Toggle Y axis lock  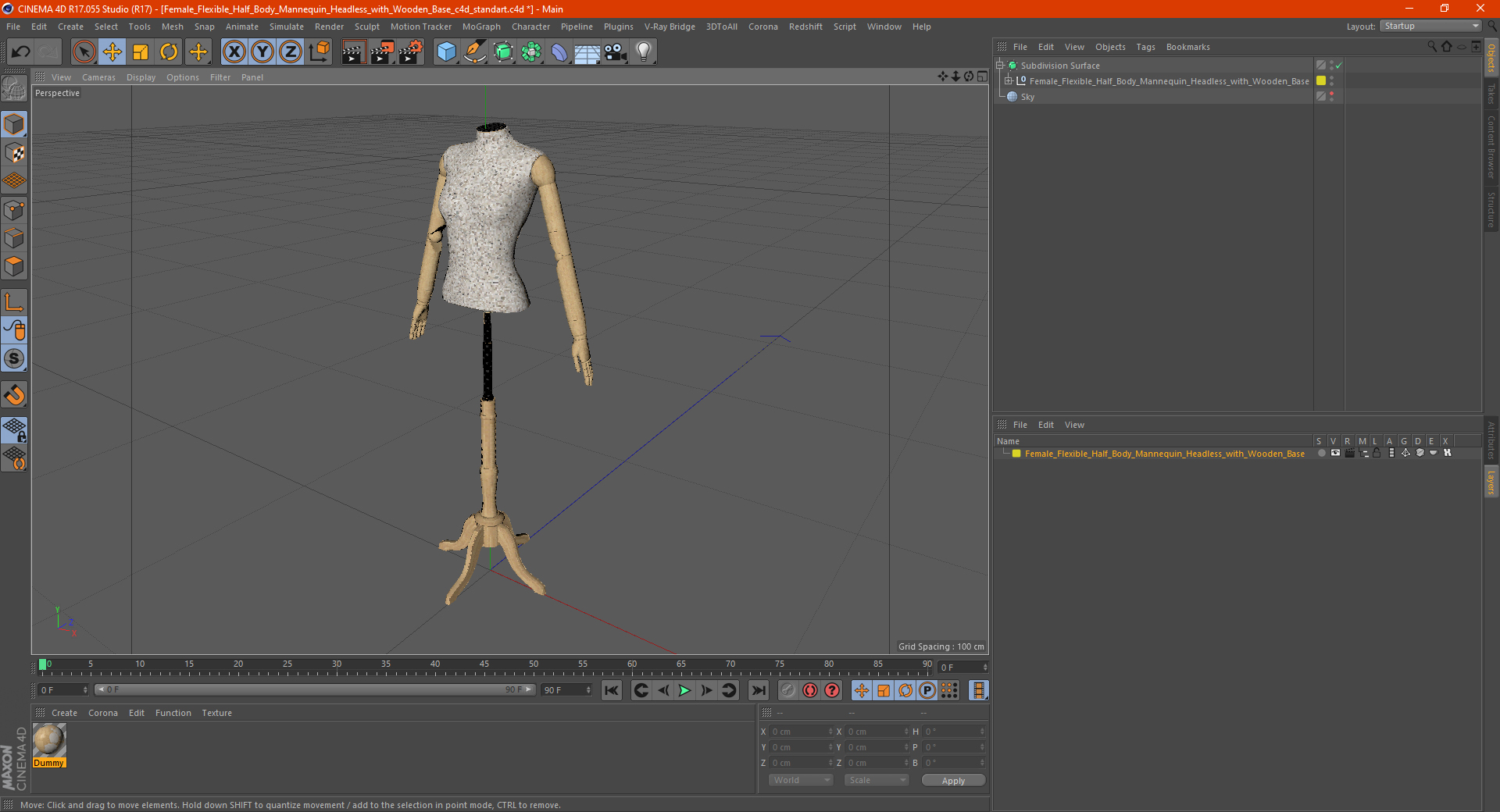pos(262,52)
